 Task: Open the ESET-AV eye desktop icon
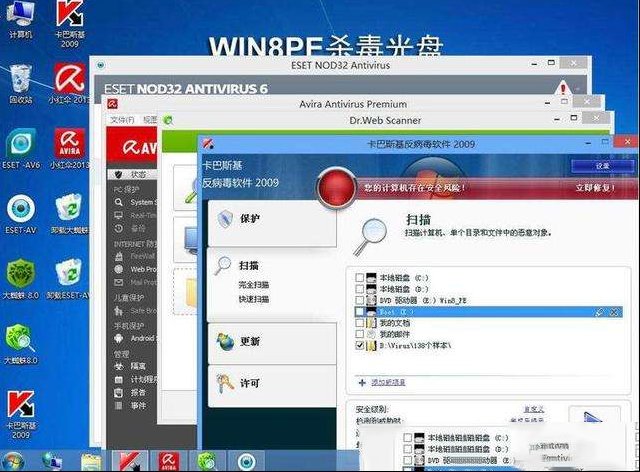(x=21, y=214)
